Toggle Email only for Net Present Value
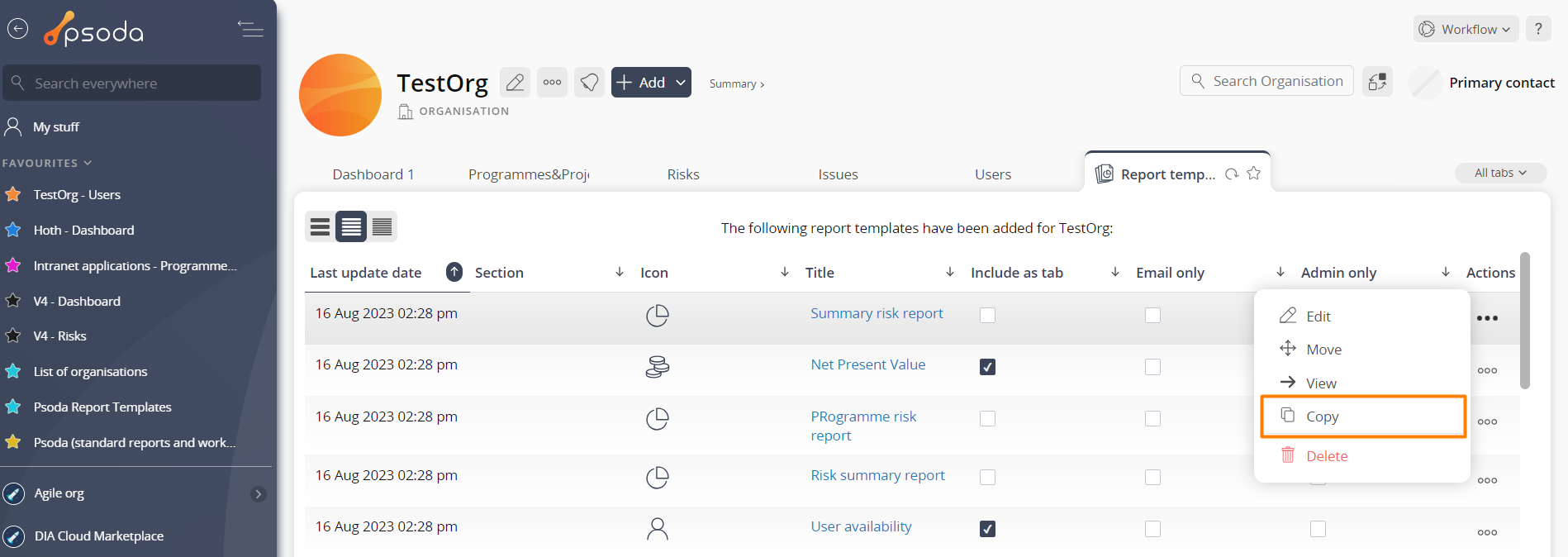Image resolution: width=1568 pixels, height=557 pixels. (x=1152, y=367)
